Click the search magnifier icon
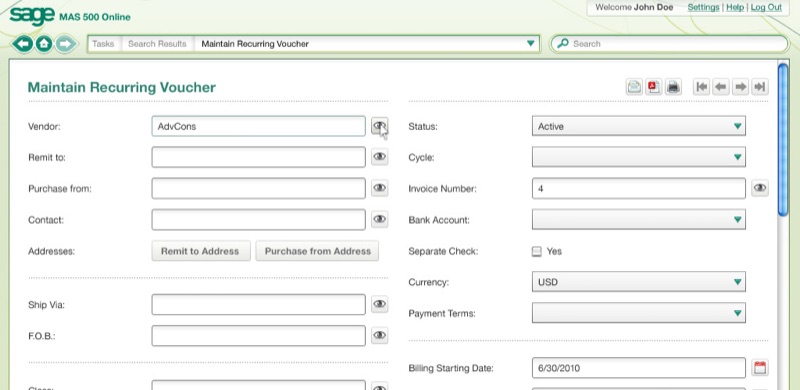The image size is (800, 390). coord(563,43)
